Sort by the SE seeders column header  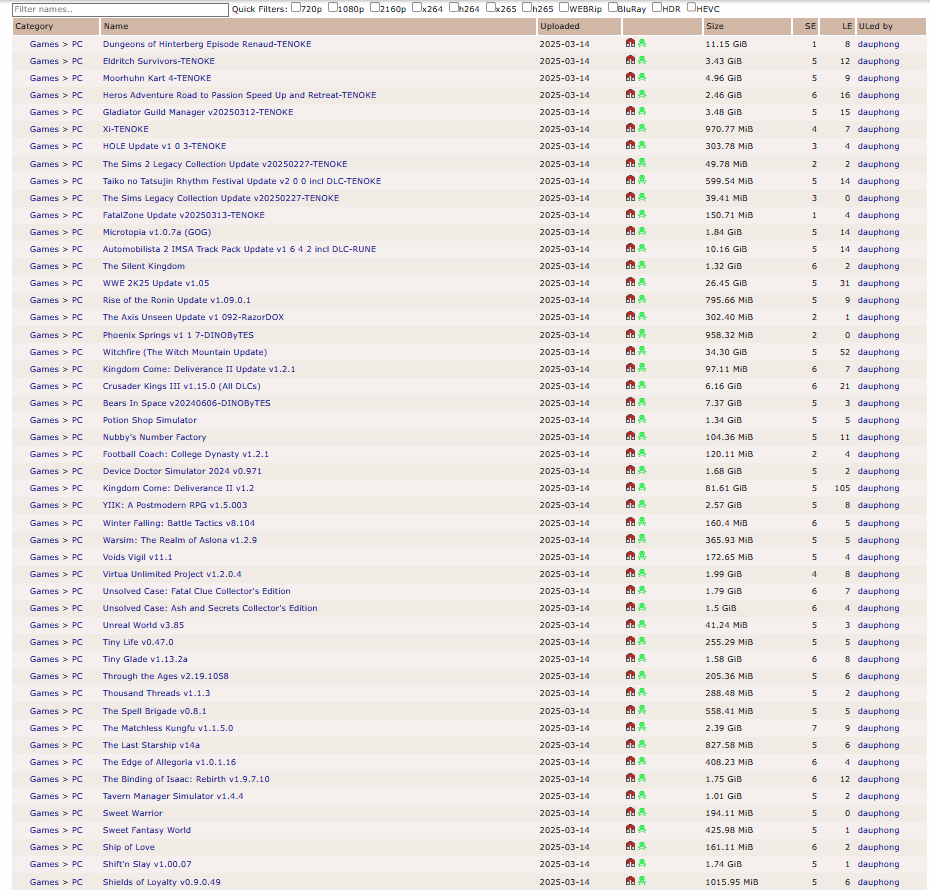tap(805, 26)
